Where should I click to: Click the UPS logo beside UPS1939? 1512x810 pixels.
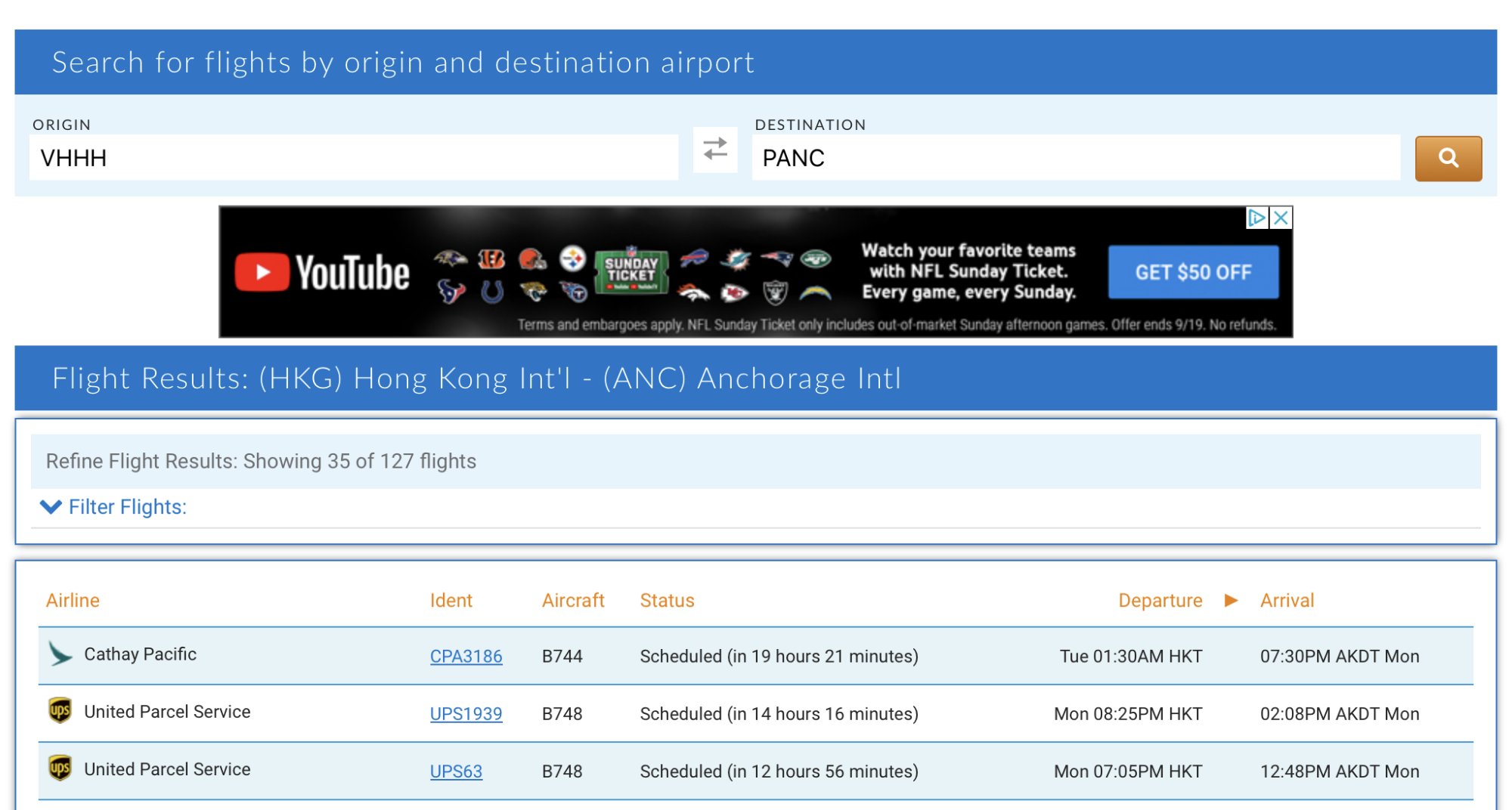coord(60,711)
